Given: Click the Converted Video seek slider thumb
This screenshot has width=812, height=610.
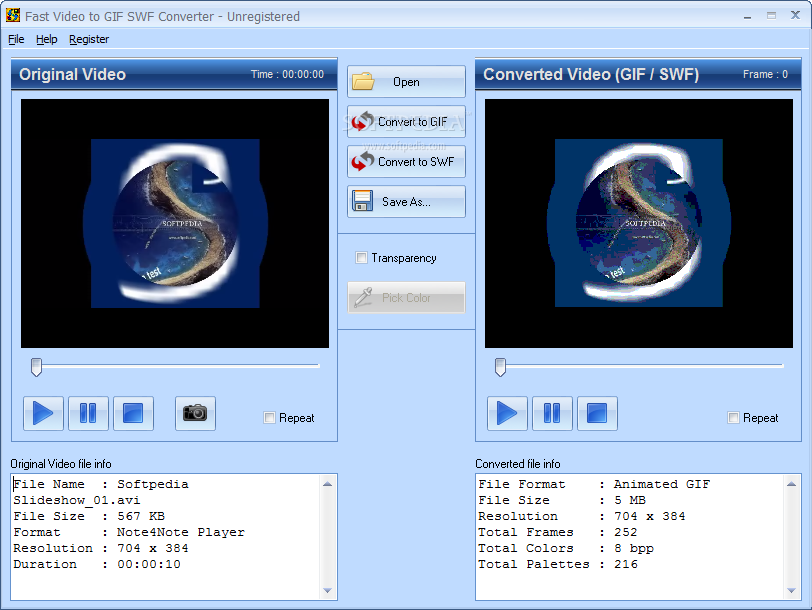Looking at the screenshot, I should 500,367.
